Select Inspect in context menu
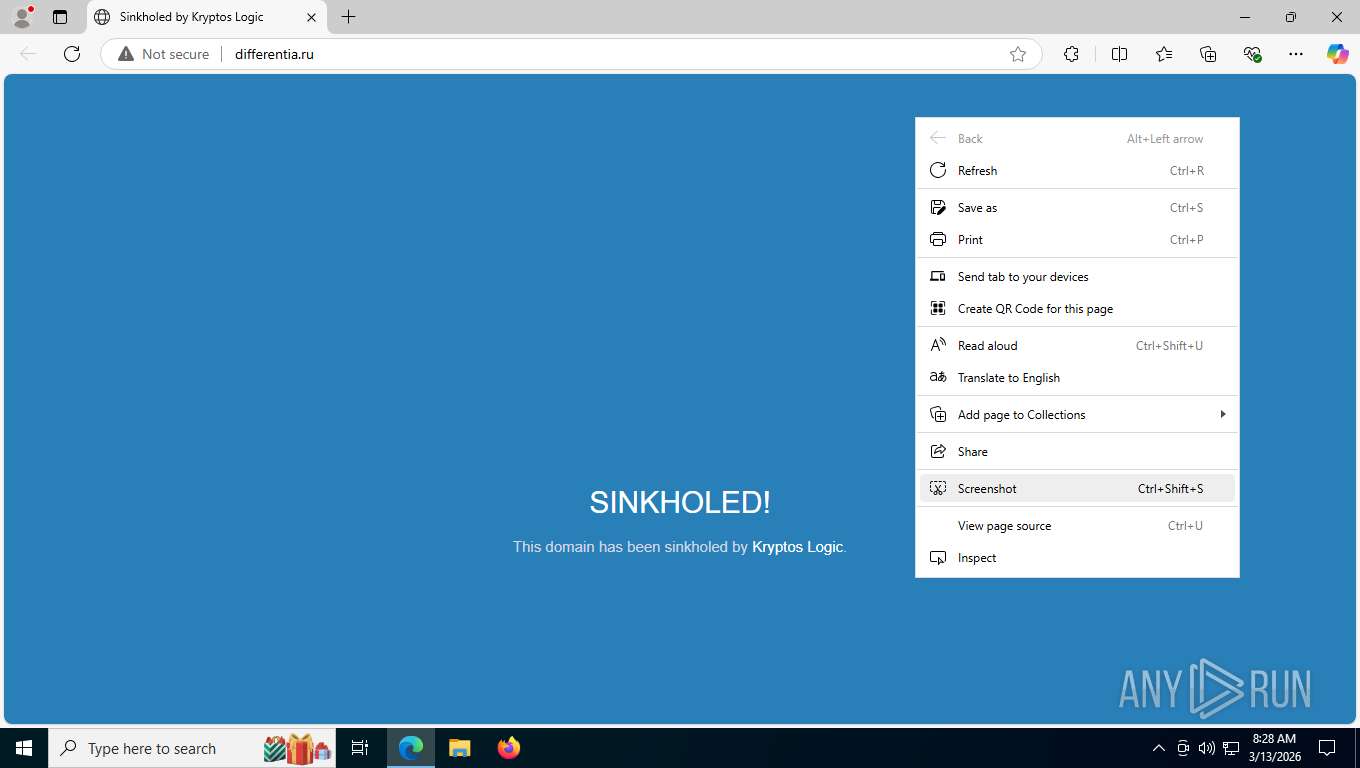 click(x=1077, y=558)
